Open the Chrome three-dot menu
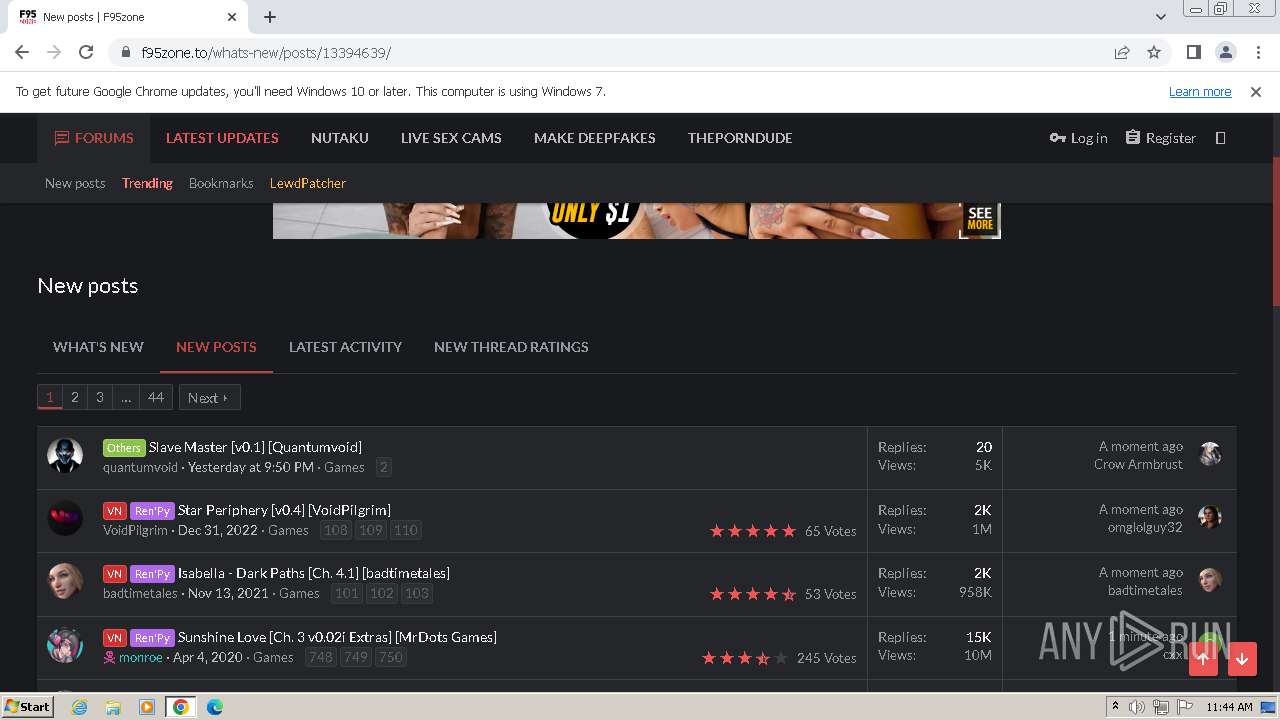This screenshot has height=720, width=1280. 1256,52
